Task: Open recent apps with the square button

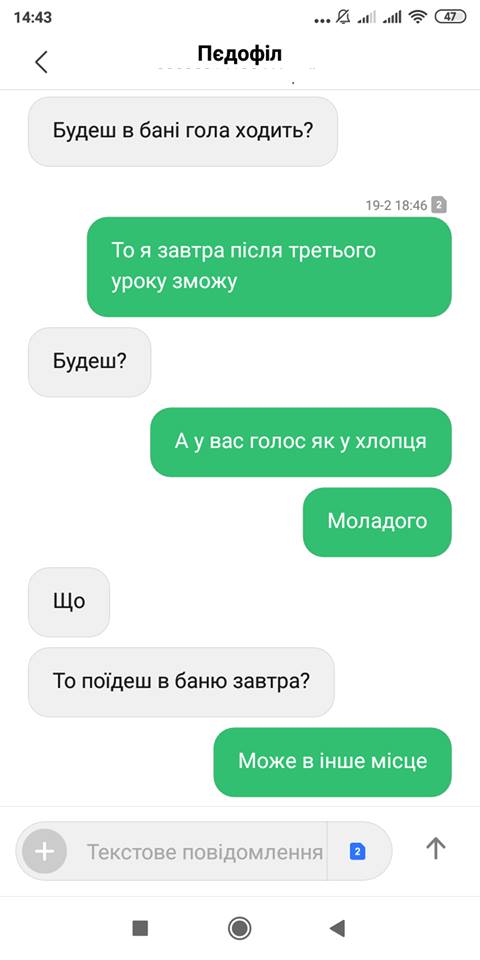Action: click(x=140, y=928)
